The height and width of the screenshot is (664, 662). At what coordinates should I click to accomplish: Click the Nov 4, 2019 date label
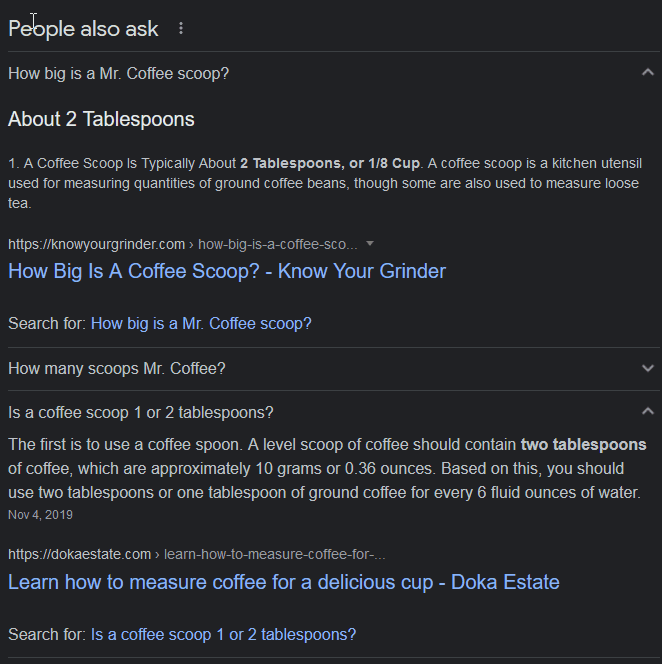pos(40,515)
